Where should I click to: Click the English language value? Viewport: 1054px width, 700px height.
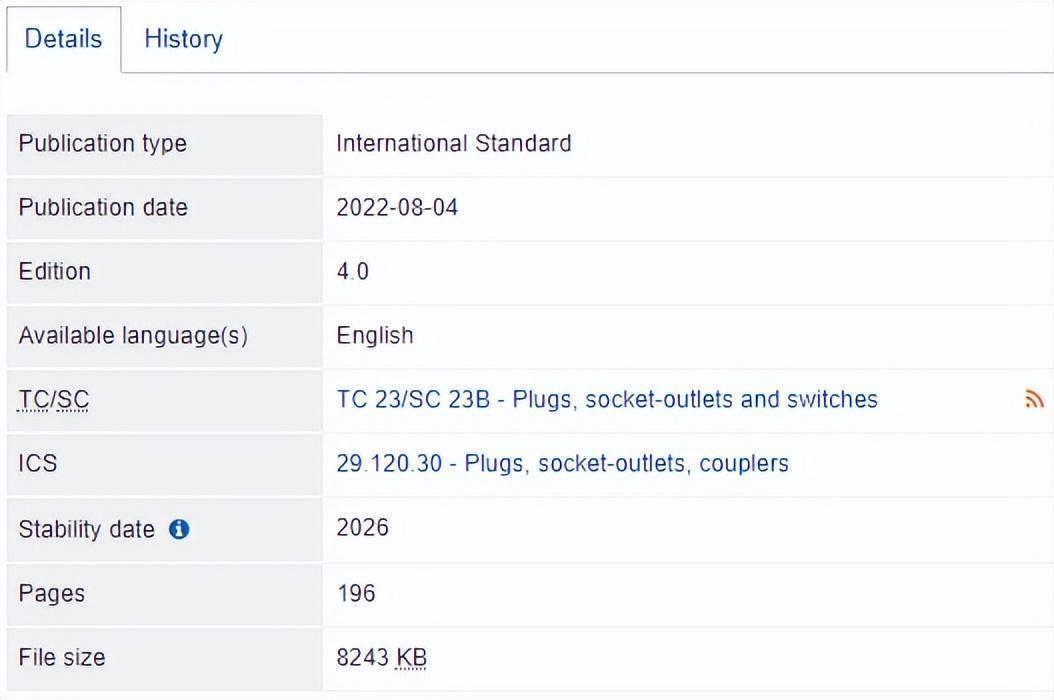point(374,335)
